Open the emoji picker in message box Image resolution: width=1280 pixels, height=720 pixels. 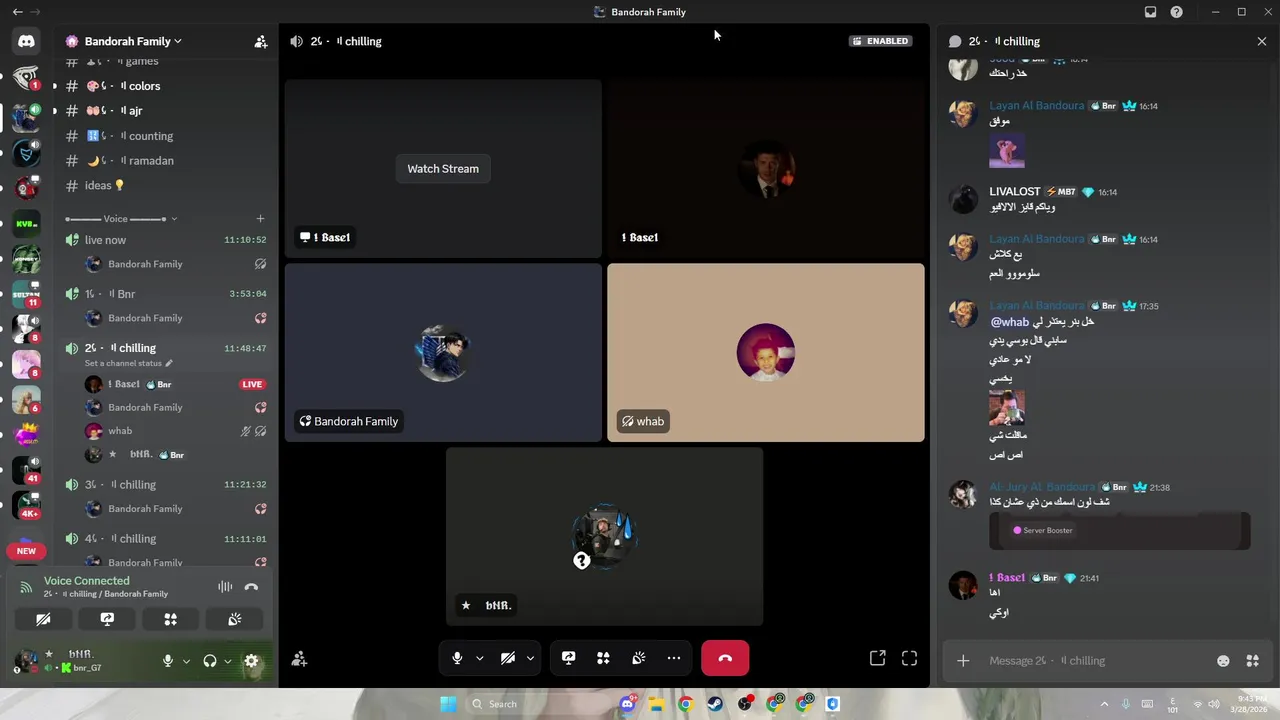(x=1223, y=661)
